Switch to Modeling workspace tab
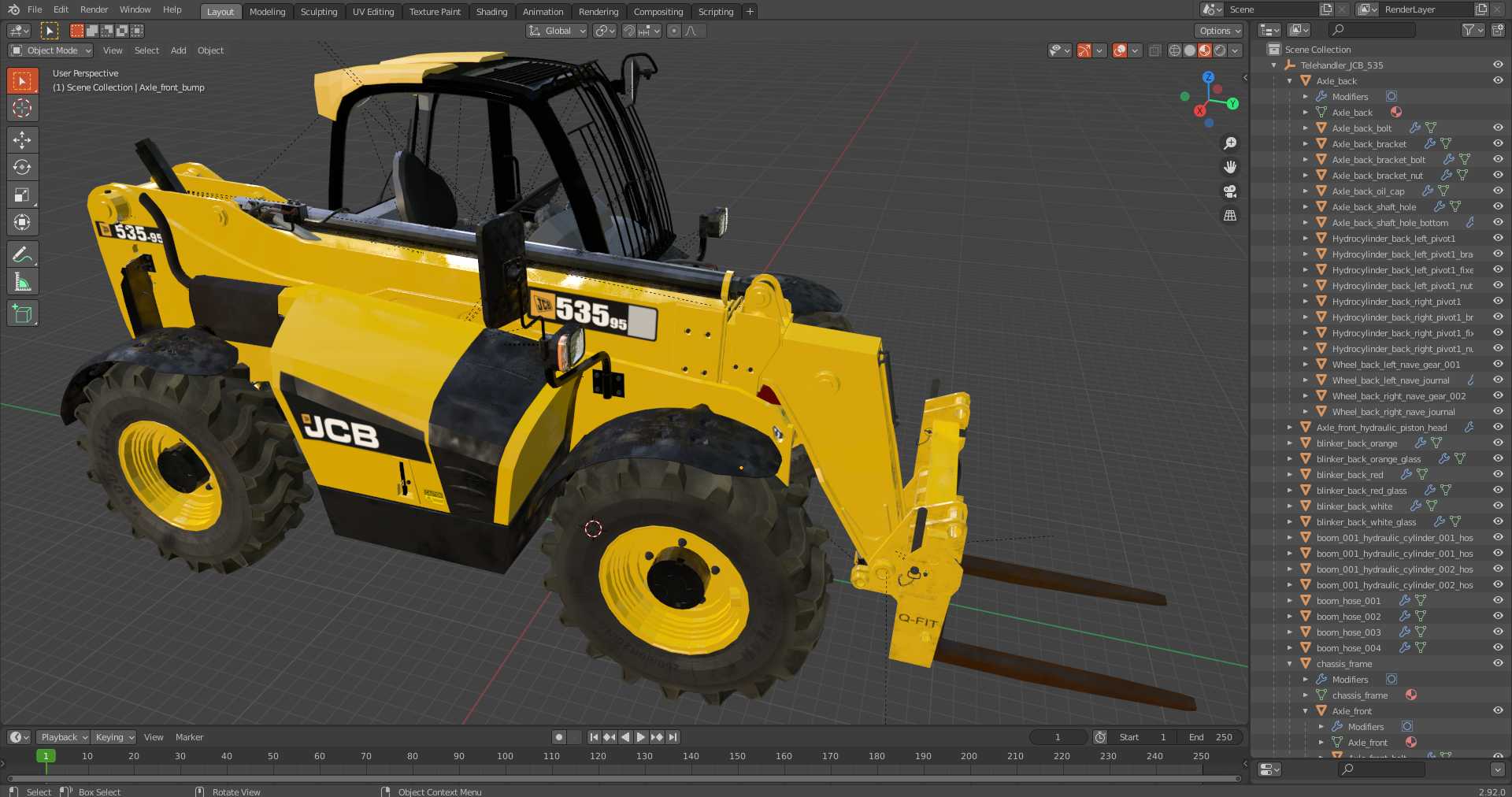Viewport: 1512px width, 797px height. (267, 12)
